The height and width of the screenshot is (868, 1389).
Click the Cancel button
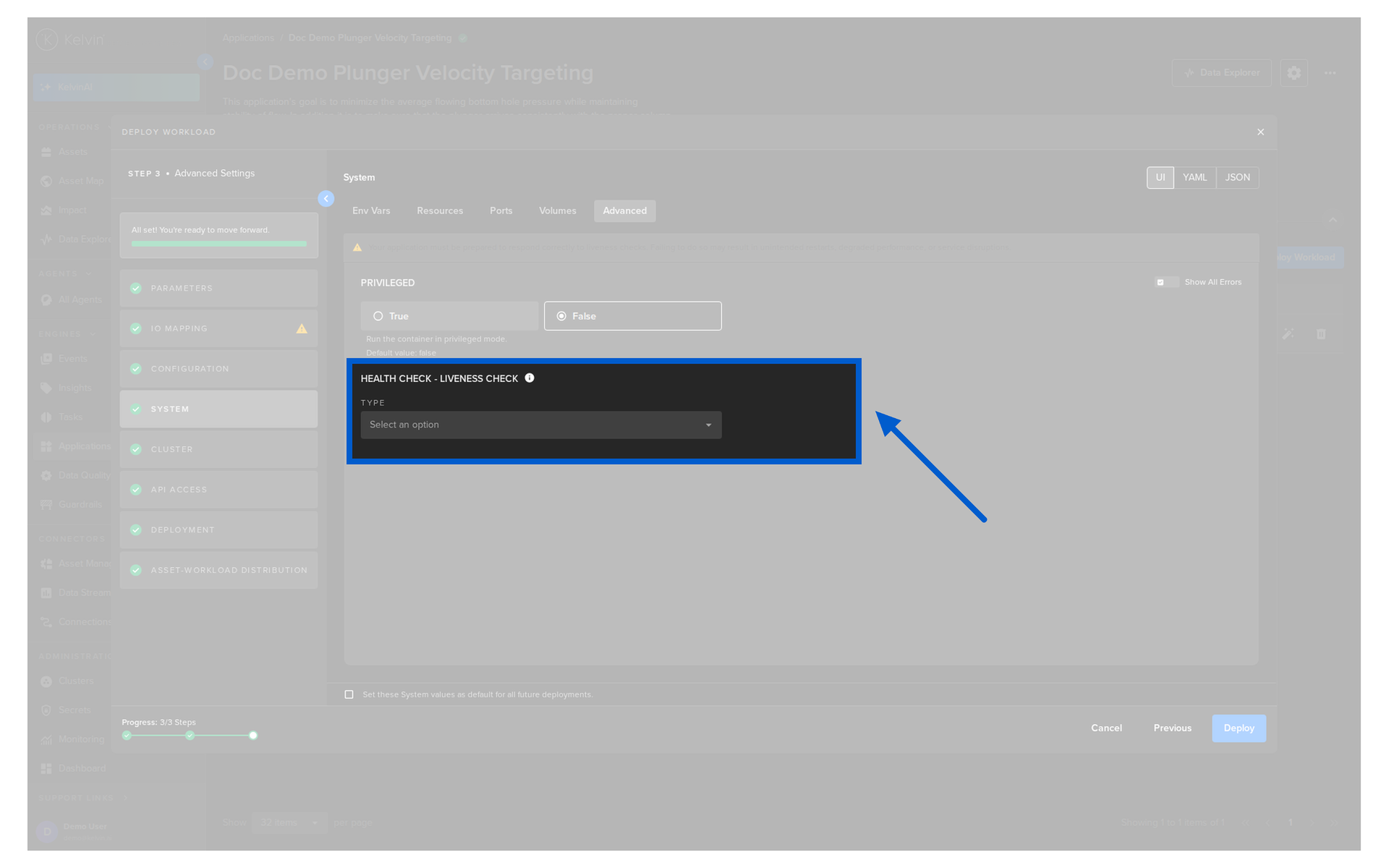click(1106, 728)
